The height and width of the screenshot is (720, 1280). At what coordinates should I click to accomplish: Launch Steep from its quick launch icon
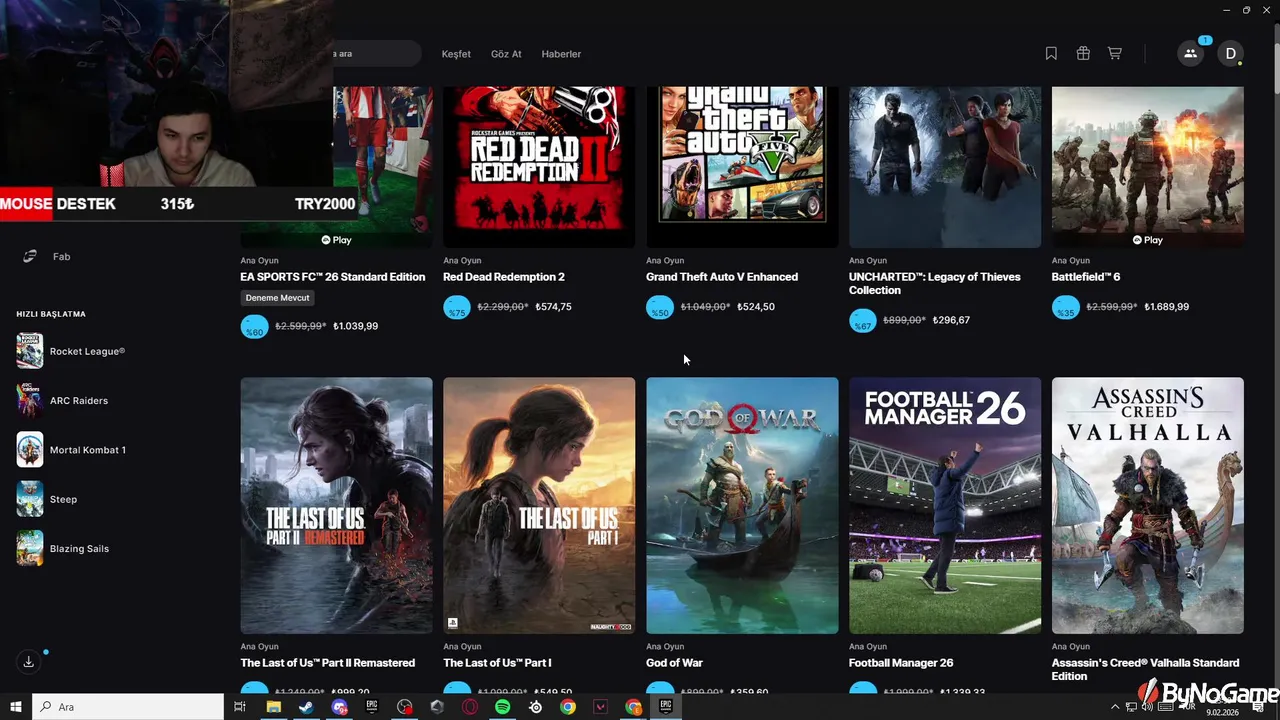click(x=30, y=499)
